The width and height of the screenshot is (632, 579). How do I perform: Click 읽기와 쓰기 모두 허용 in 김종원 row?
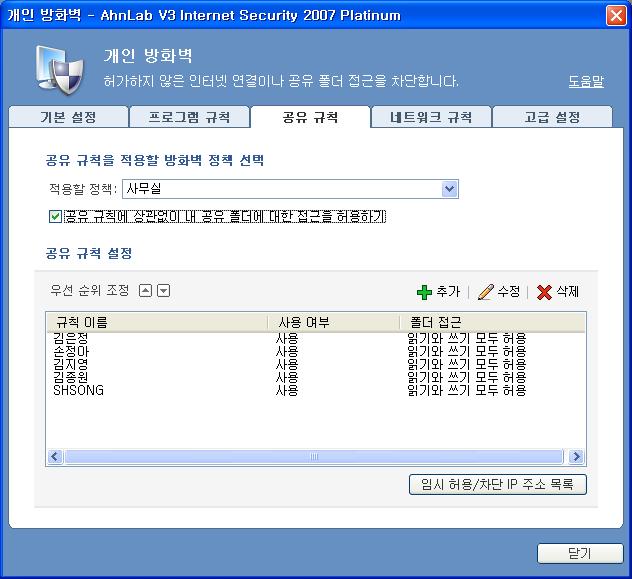click(x=467, y=377)
